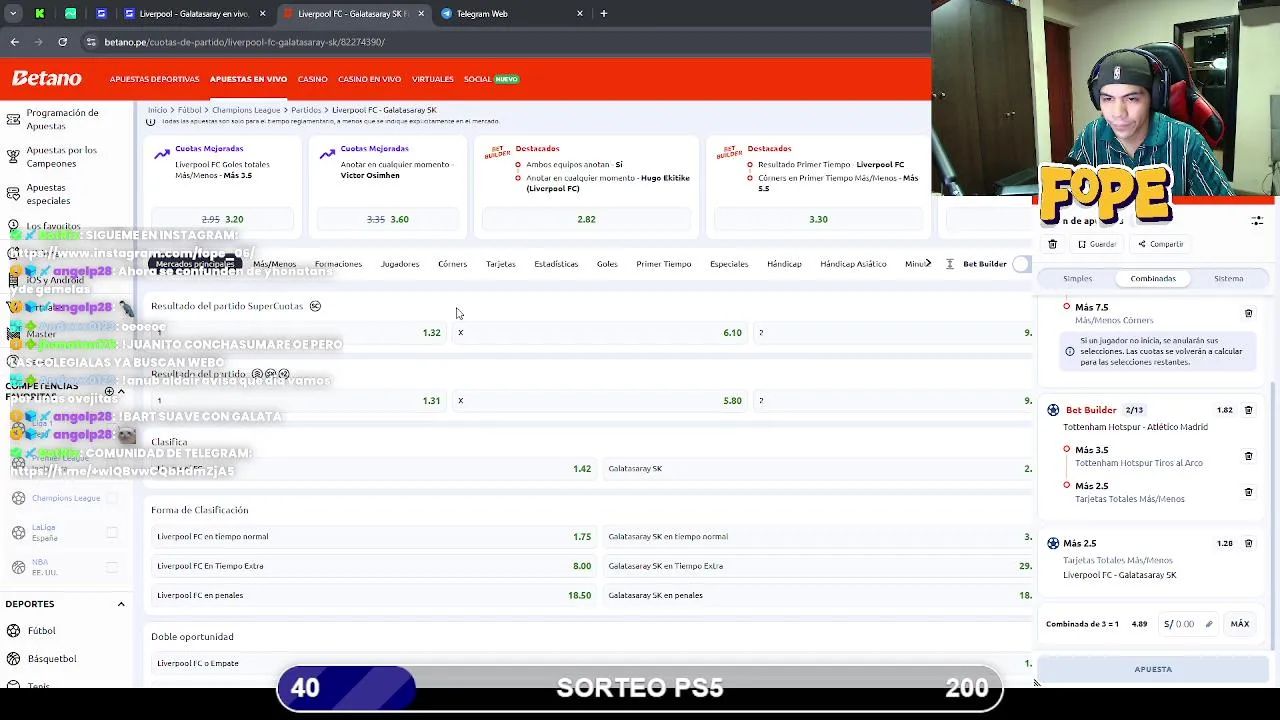Open bet slip settings sliders icon
The width and height of the screenshot is (1280, 720).
1257,221
